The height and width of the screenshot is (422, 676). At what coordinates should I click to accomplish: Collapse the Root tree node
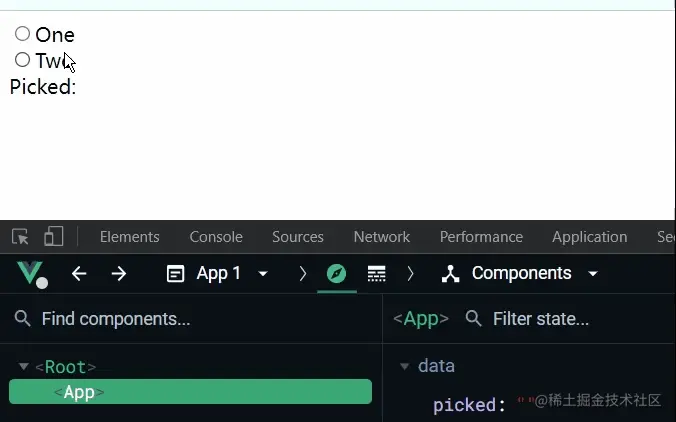(x=24, y=367)
